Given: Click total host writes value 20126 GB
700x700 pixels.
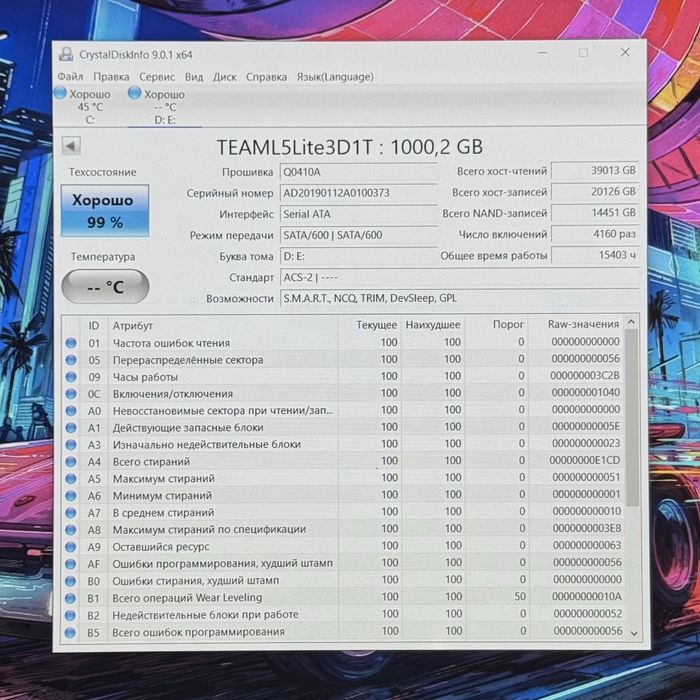Looking at the screenshot, I should coord(595,192).
